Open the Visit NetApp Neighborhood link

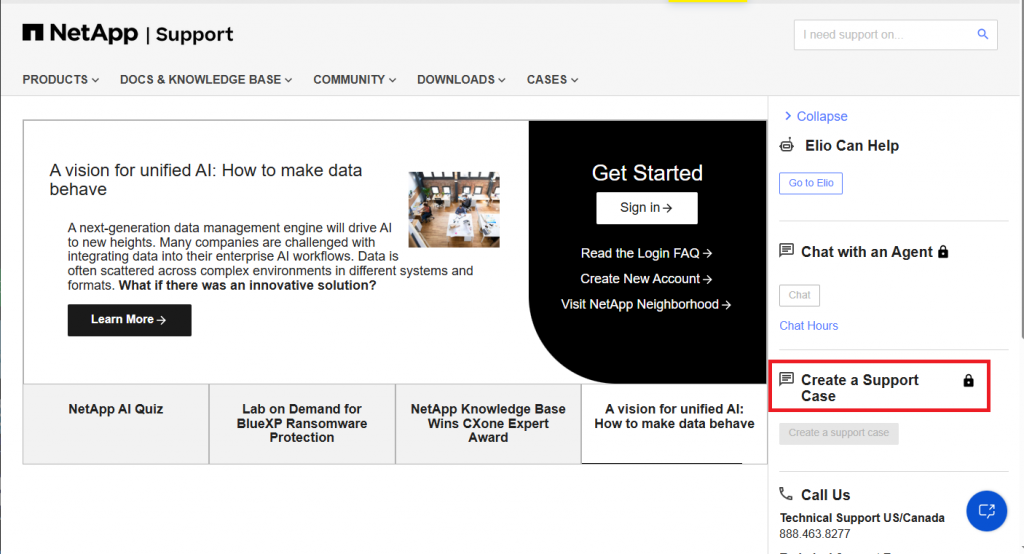point(647,304)
